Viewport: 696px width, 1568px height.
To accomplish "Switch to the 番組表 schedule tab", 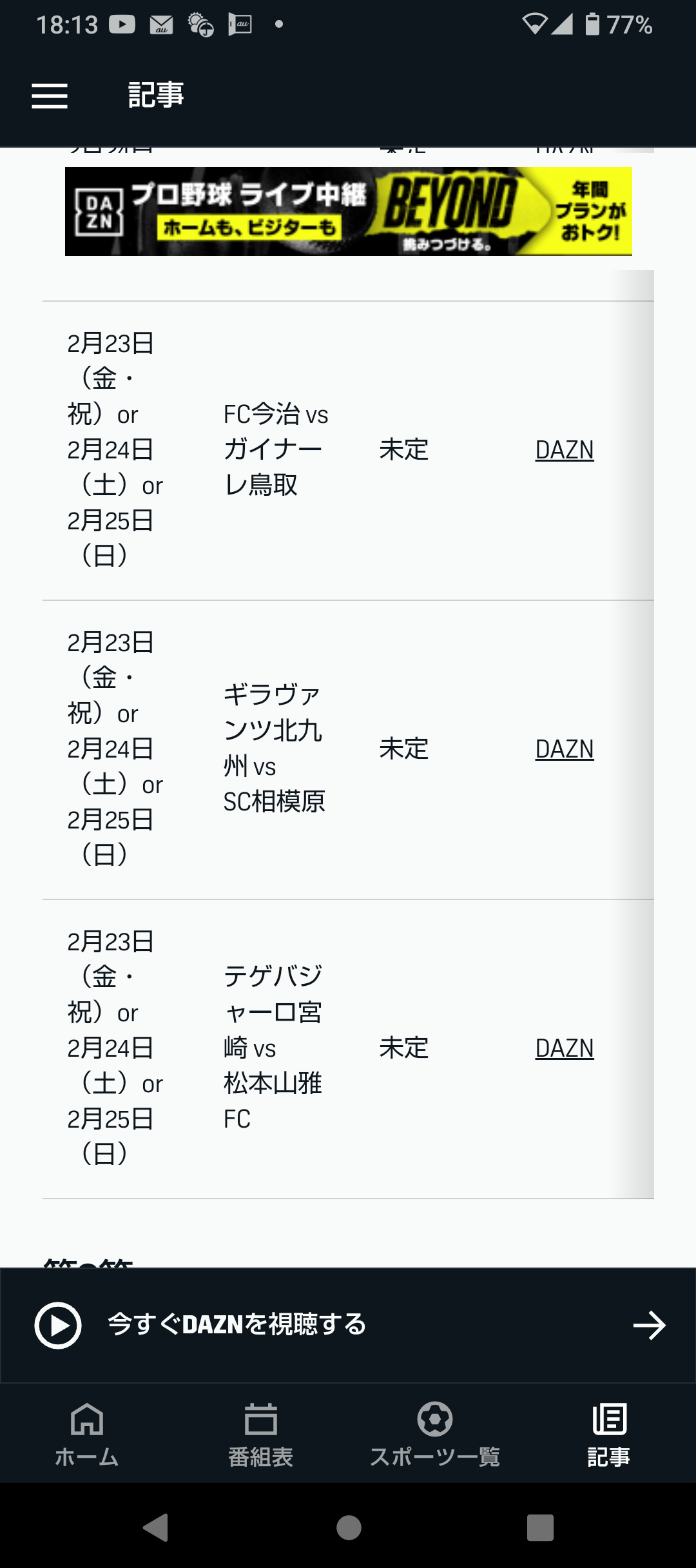I will click(261, 1434).
